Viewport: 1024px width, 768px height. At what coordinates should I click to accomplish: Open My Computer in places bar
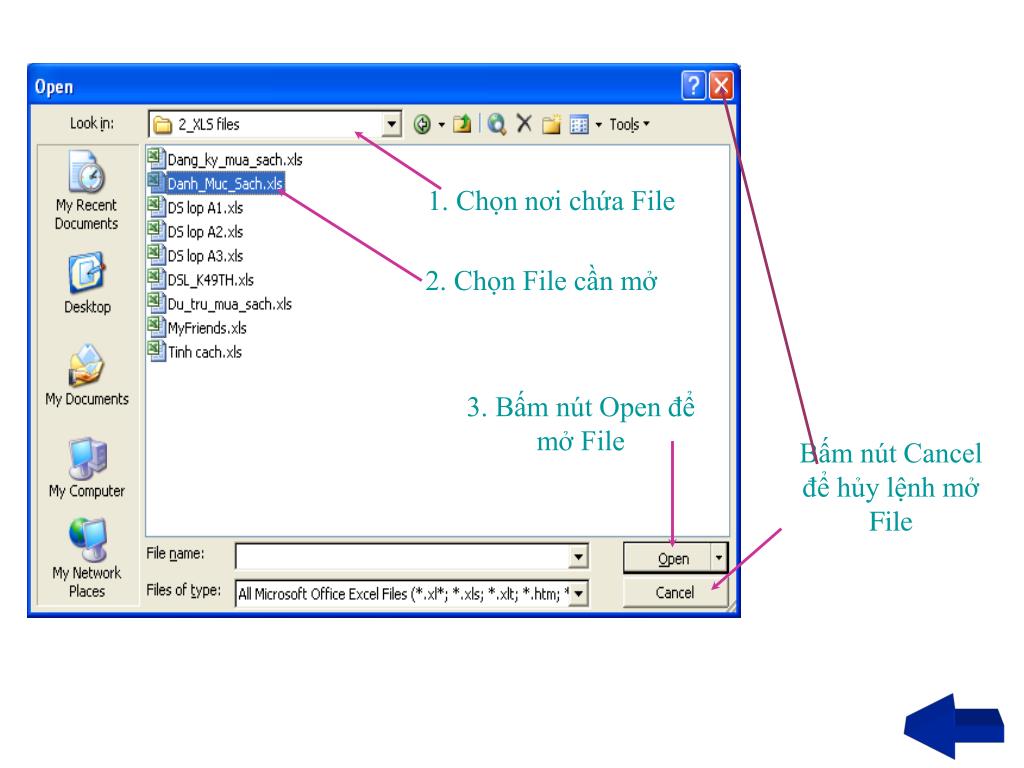pos(87,468)
